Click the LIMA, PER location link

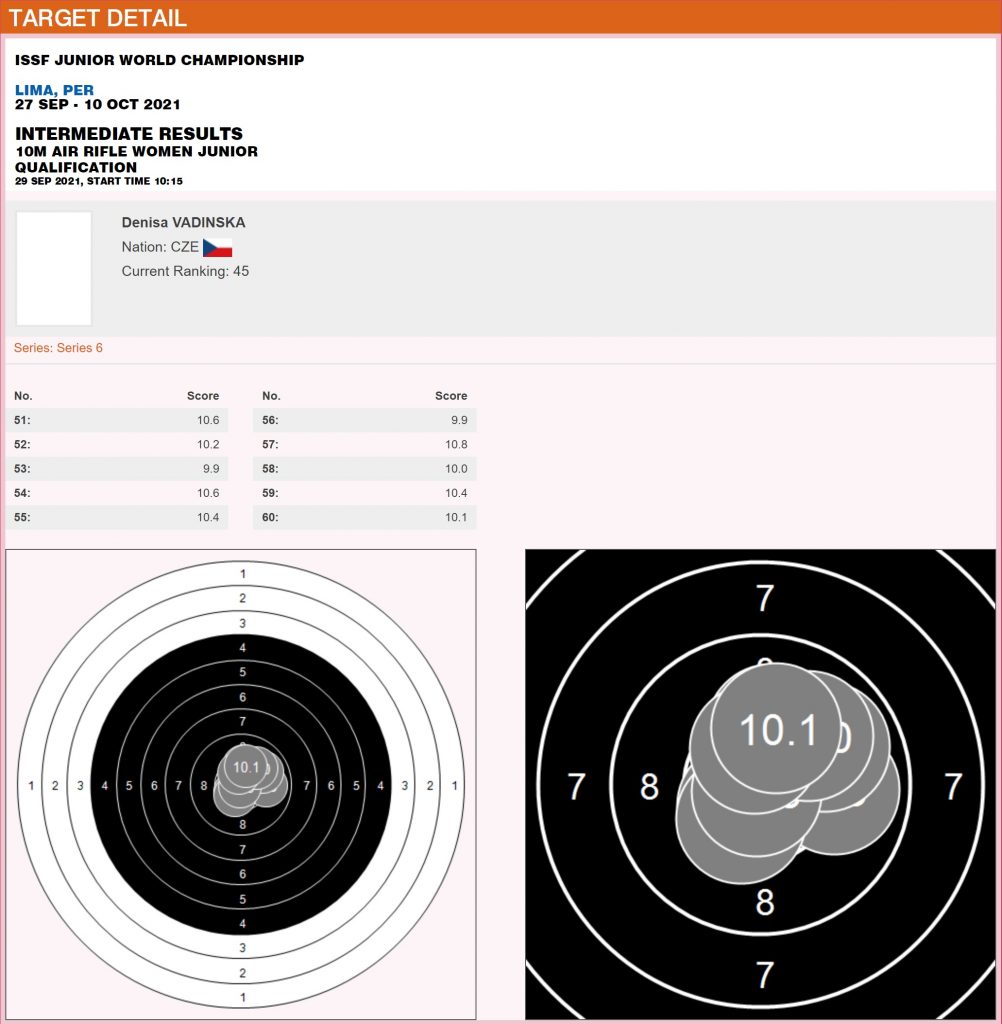coord(54,90)
